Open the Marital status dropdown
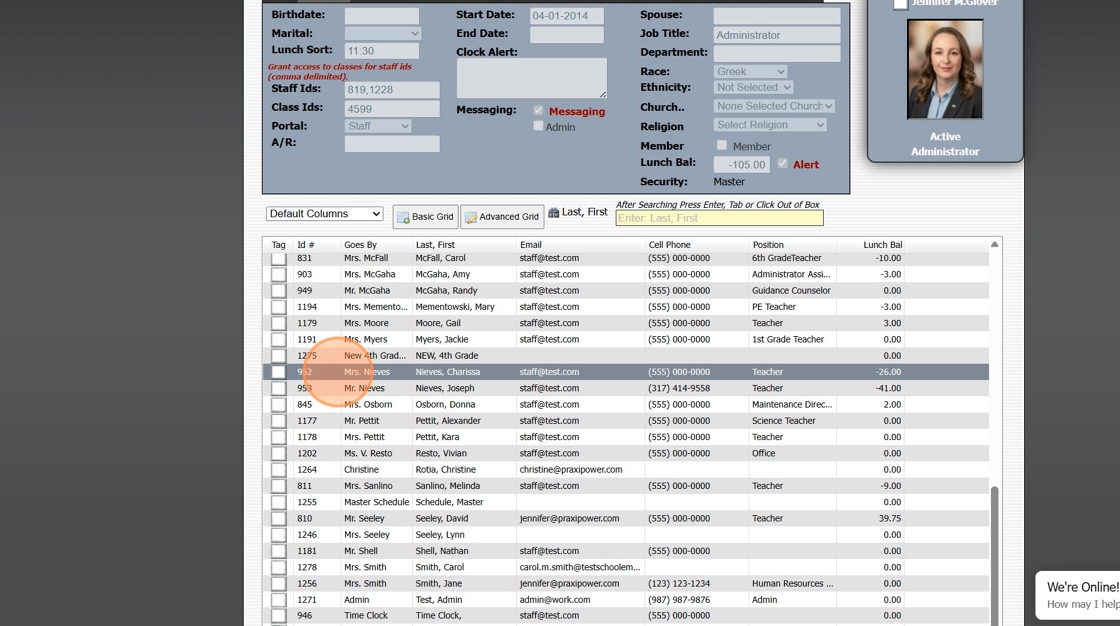Image resolution: width=1120 pixels, height=626 pixels. pos(383,34)
